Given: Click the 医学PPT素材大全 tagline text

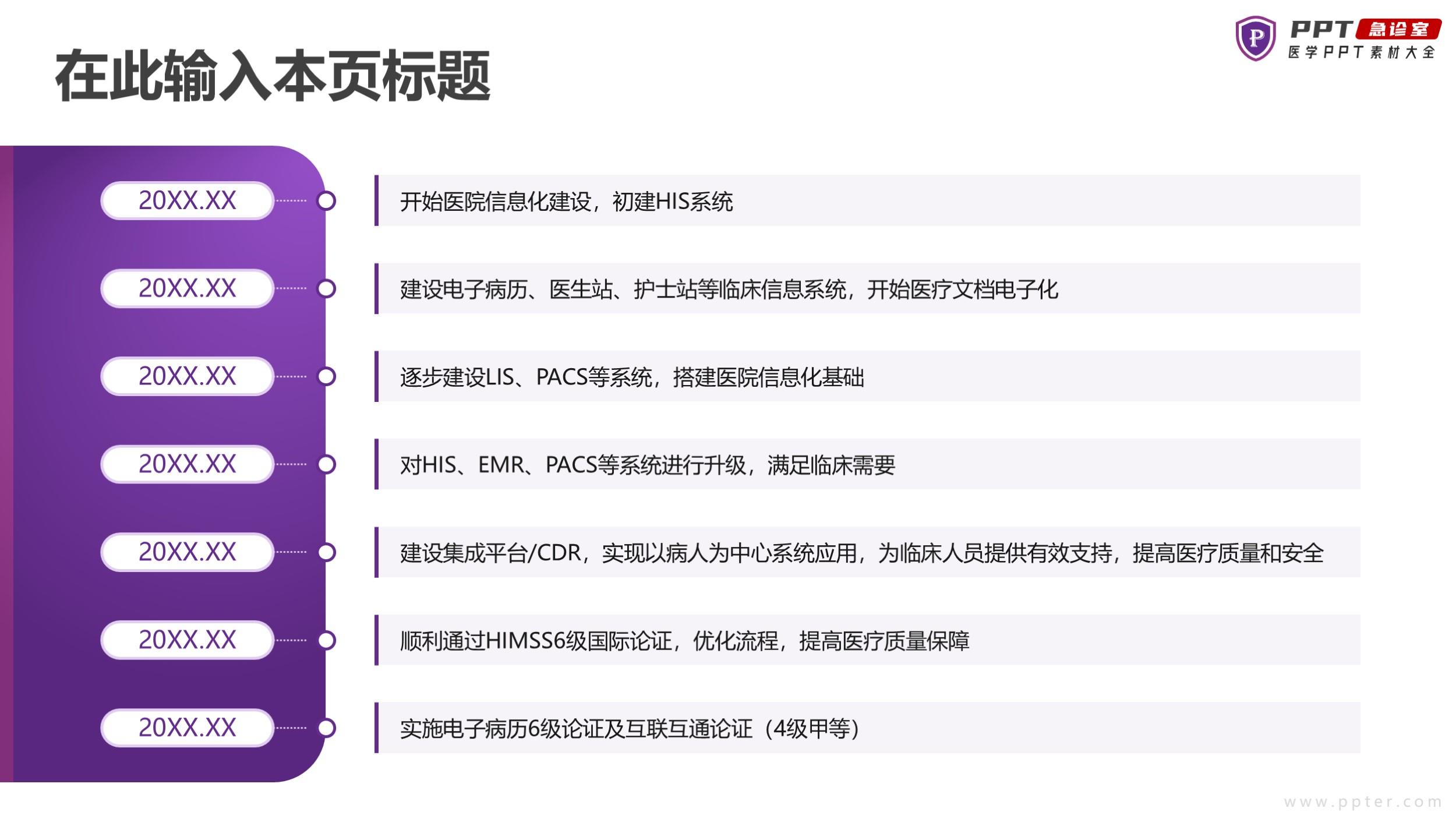Looking at the screenshot, I should [1361, 52].
